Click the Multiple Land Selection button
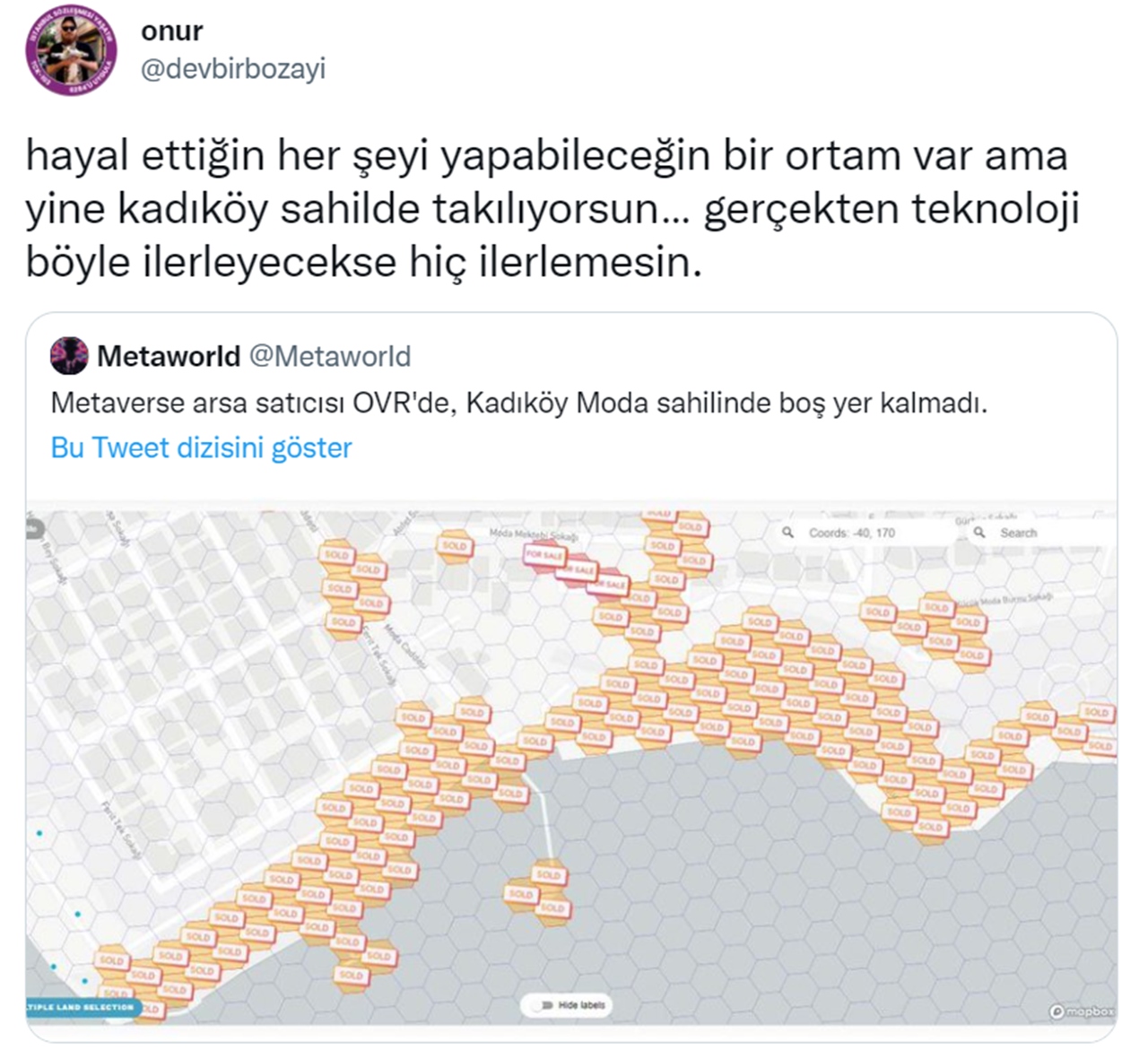Image resolution: width=1148 pixels, height=1059 pixels. [81, 1007]
